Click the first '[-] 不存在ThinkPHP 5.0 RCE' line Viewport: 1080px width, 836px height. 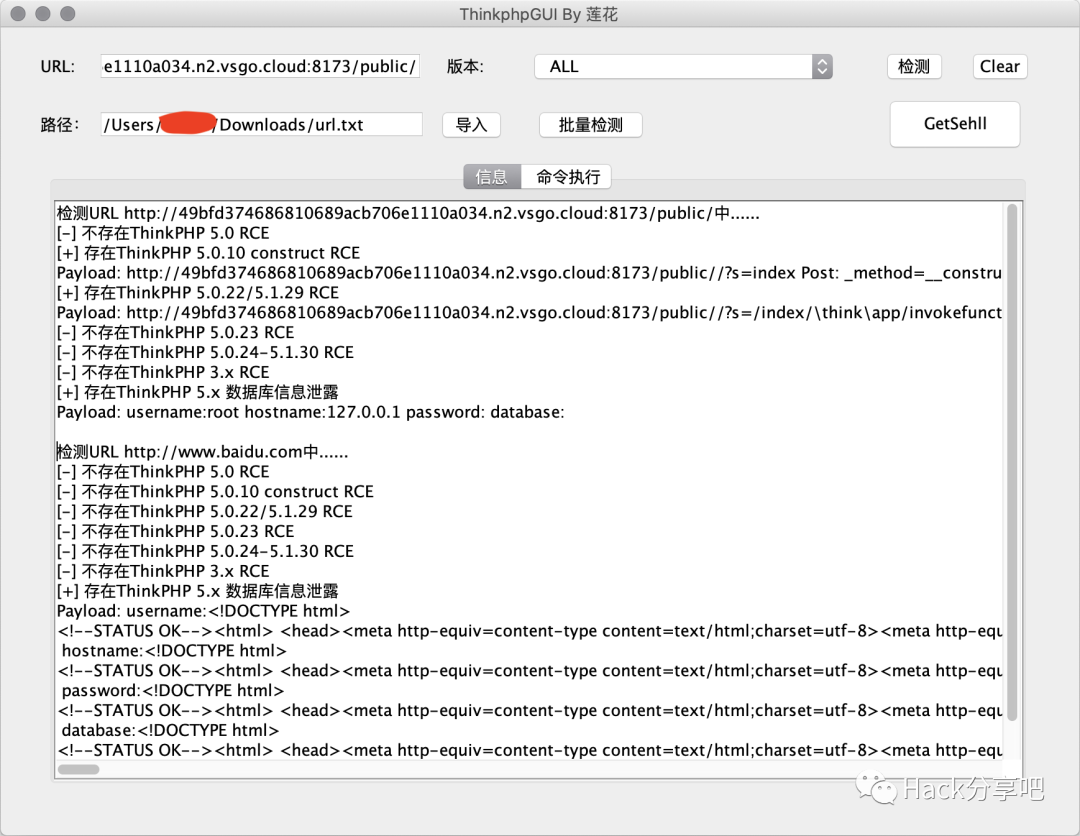(x=163, y=233)
